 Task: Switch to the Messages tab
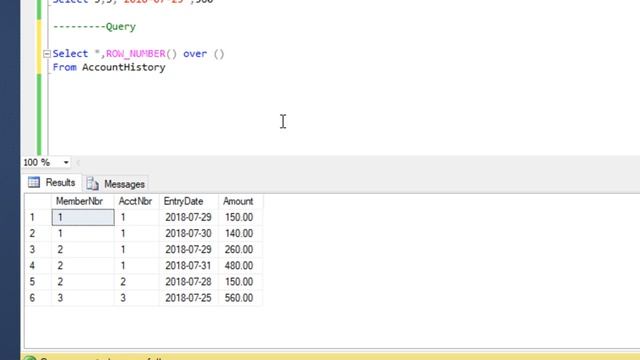click(116, 184)
